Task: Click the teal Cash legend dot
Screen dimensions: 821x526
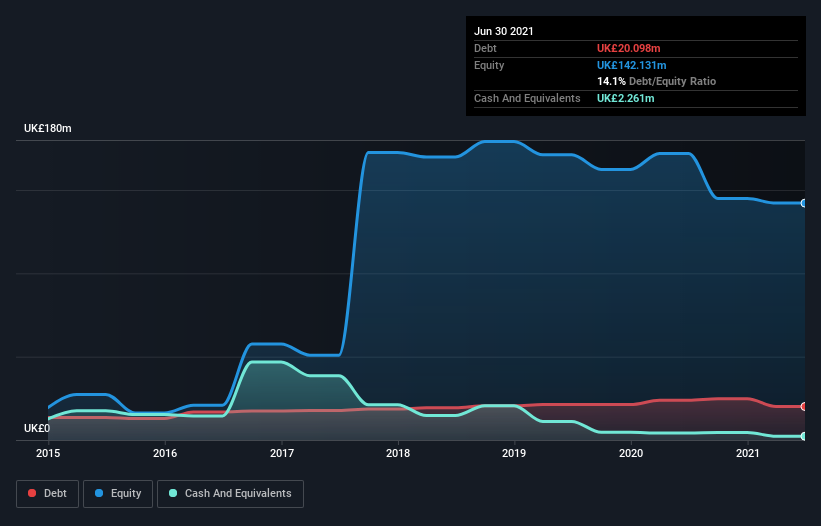Action: click(173, 493)
